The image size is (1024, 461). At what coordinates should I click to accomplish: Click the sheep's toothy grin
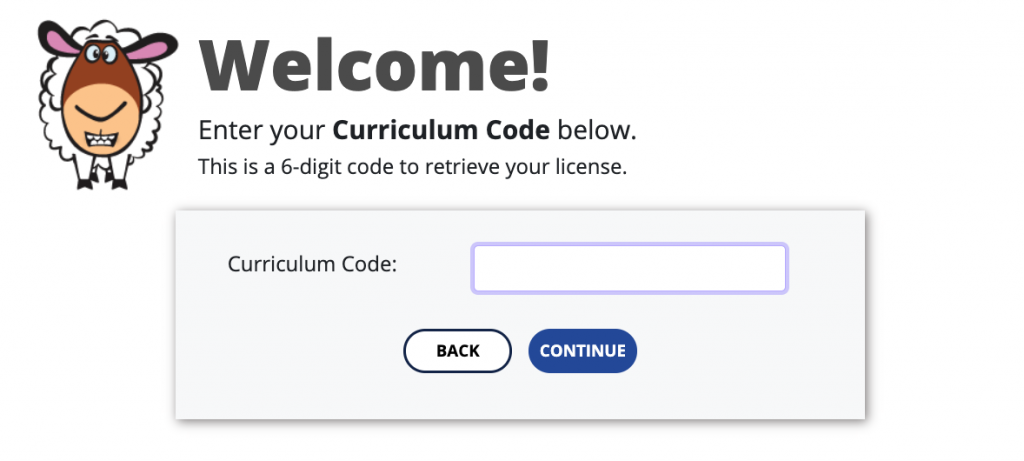101,139
